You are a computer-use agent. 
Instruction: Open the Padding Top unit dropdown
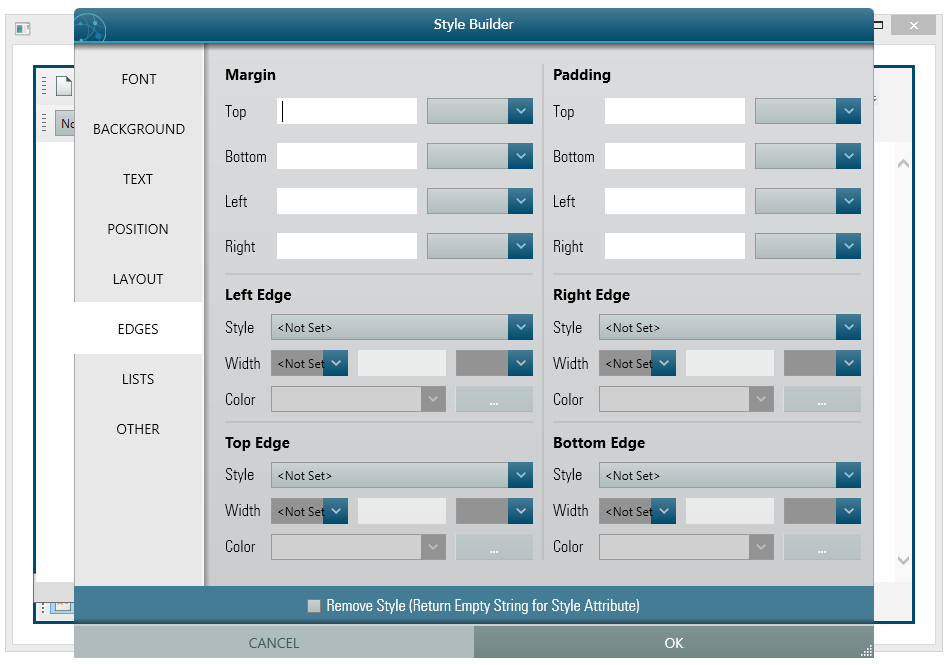[x=849, y=111]
